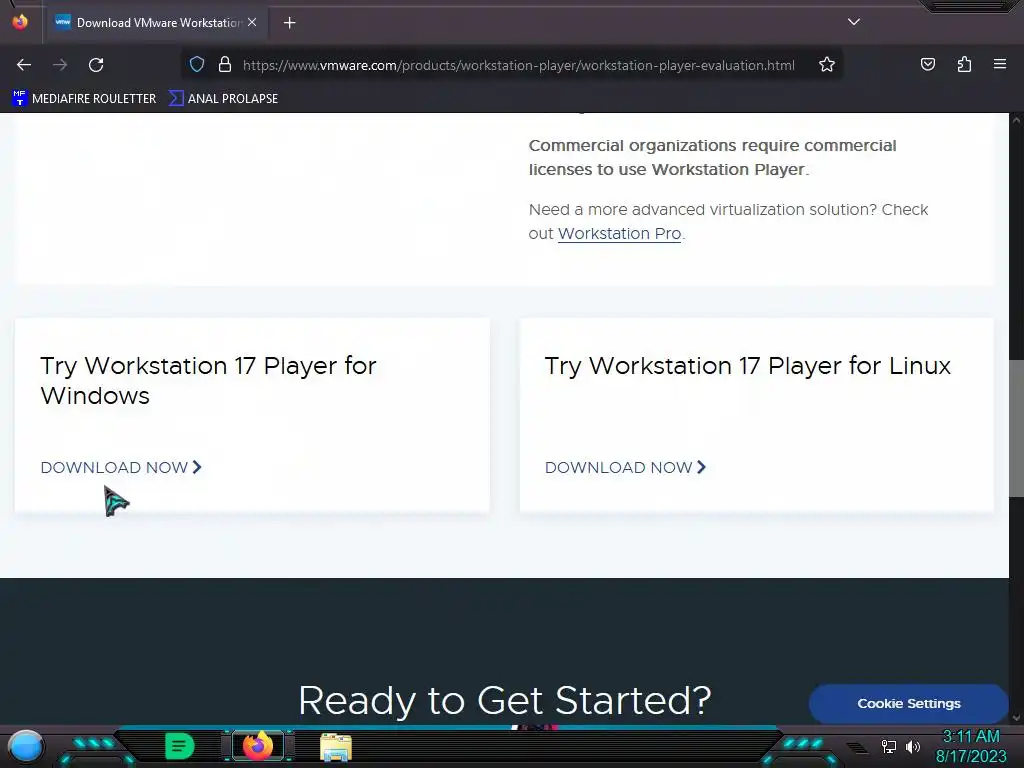The height and width of the screenshot is (768, 1024).
Task: Open the second bookmarks toolbar item
Action: pyautogui.click(x=223, y=99)
